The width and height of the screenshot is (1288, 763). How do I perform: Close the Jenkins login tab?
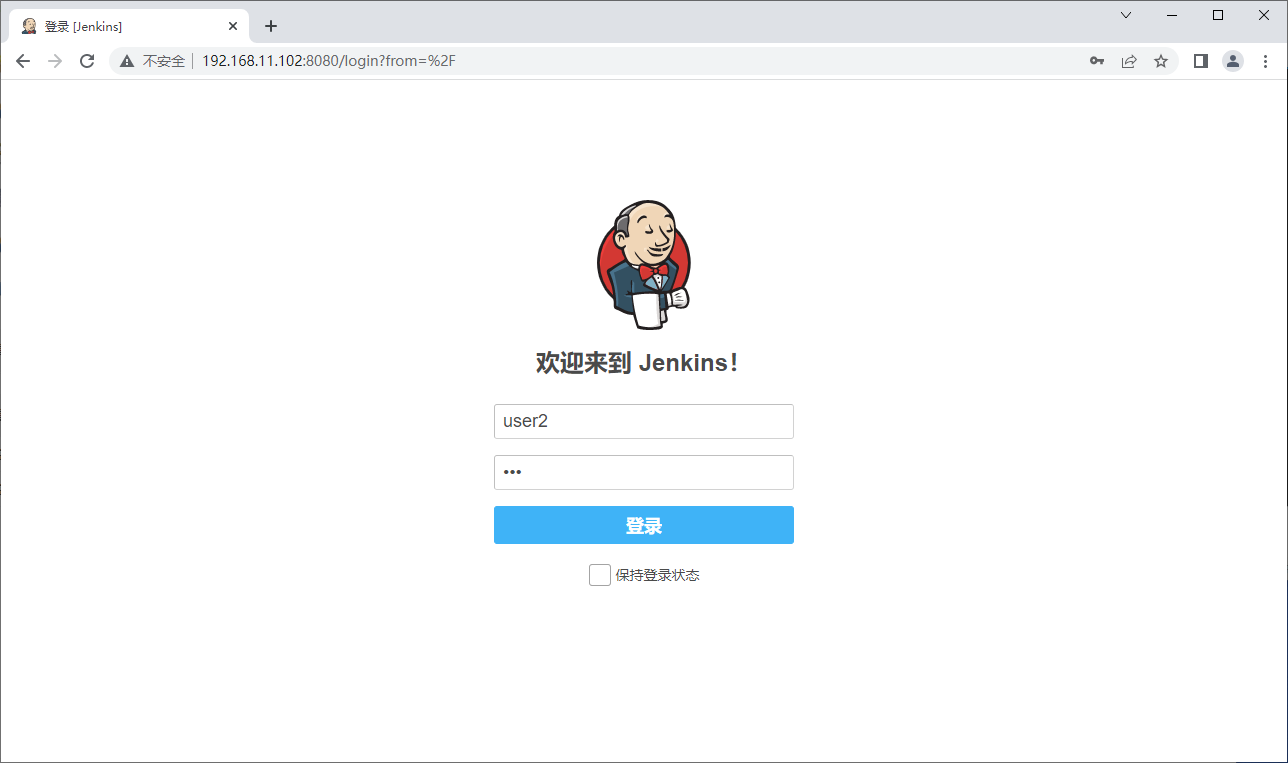(233, 26)
